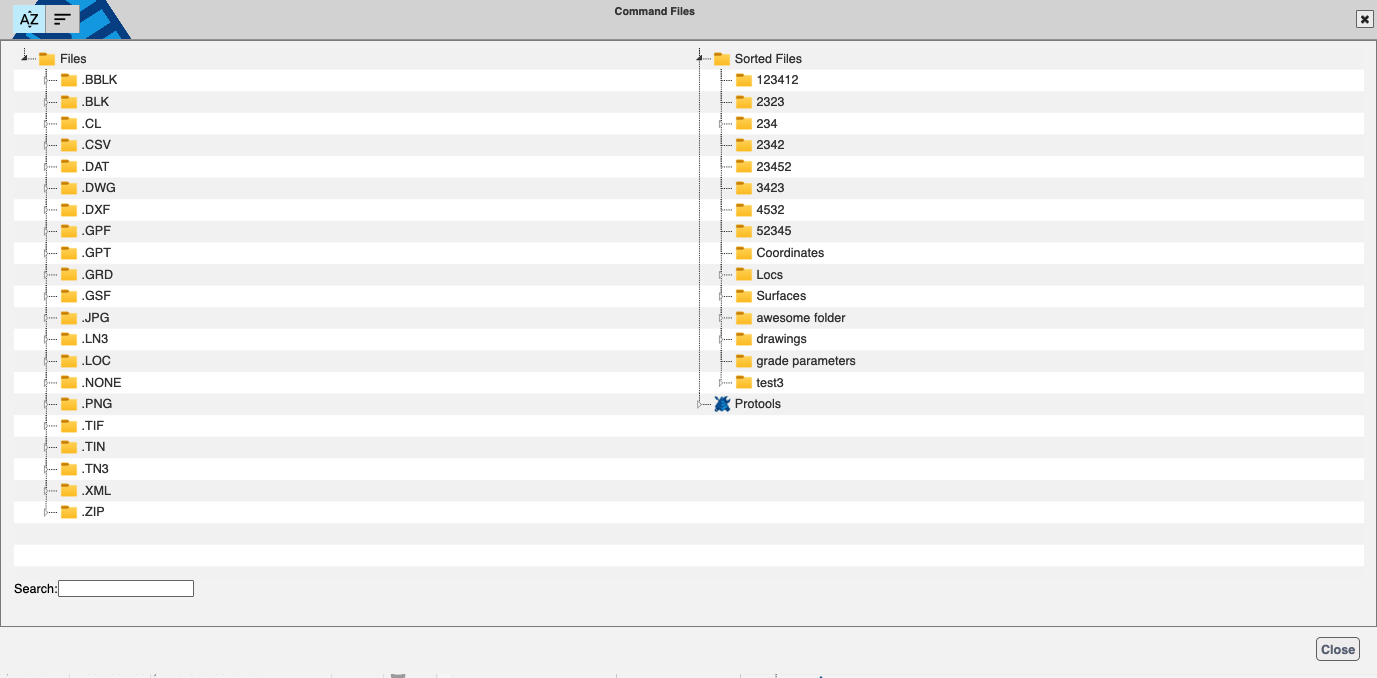This screenshot has height=678, width=1377.
Task: Toggle the A-Z alphabetical sort button
Action: [29, 19]
